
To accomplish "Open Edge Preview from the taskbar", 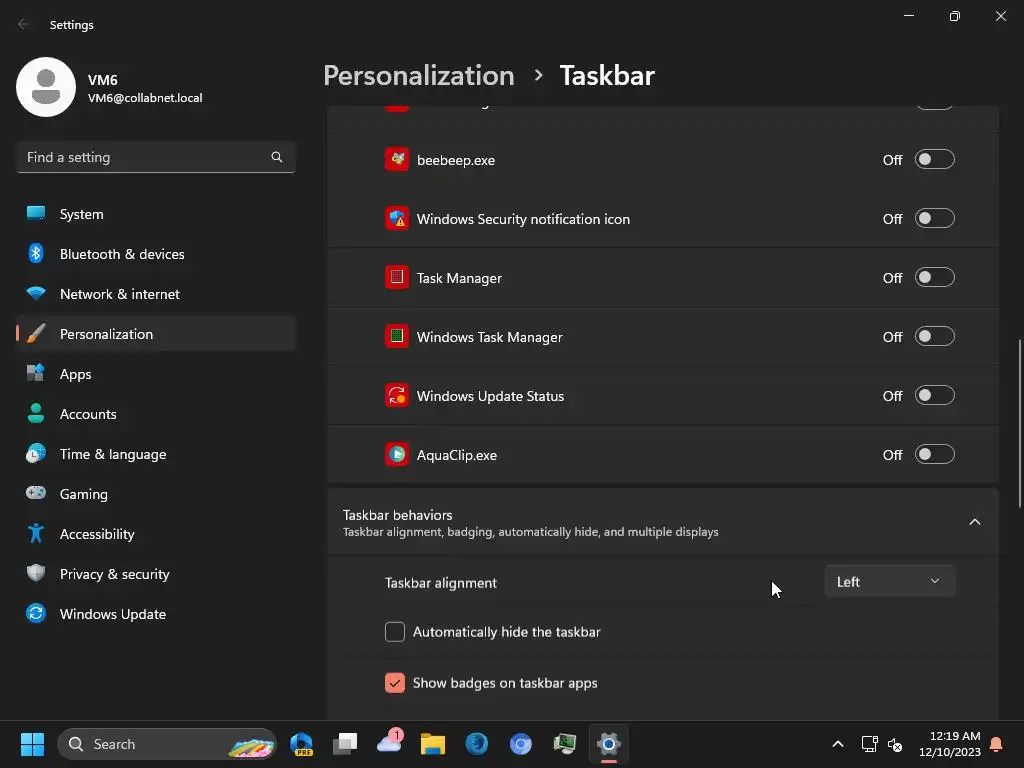I will coord(301,744).
